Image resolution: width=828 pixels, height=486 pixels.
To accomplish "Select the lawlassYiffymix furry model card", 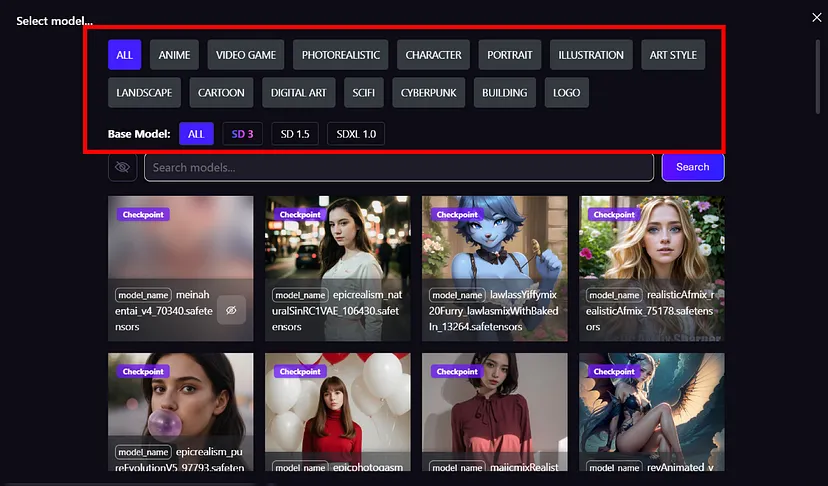I will pyautogui.click(x=495, y=268).
